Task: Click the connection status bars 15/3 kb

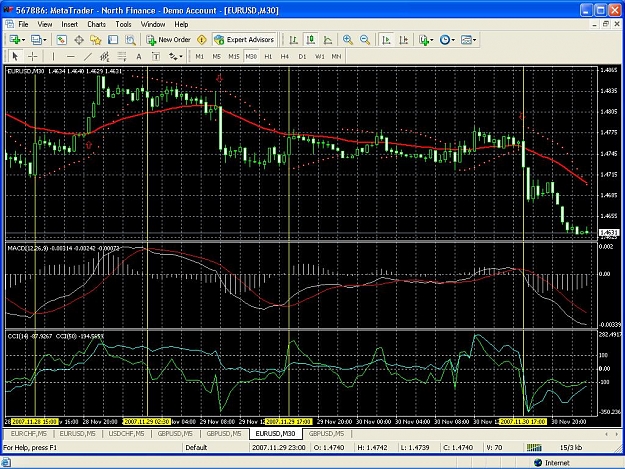Action: [x=556, y=447]
